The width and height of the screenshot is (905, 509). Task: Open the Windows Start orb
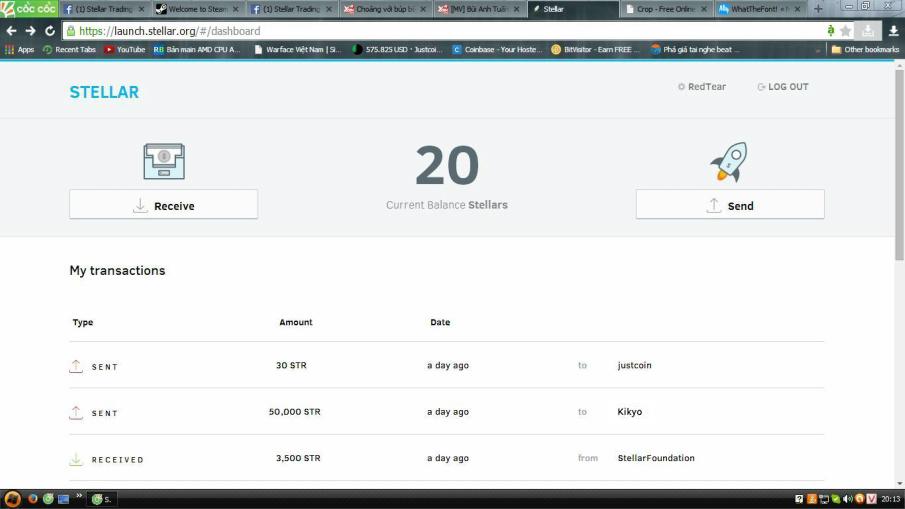click(12, 499)
